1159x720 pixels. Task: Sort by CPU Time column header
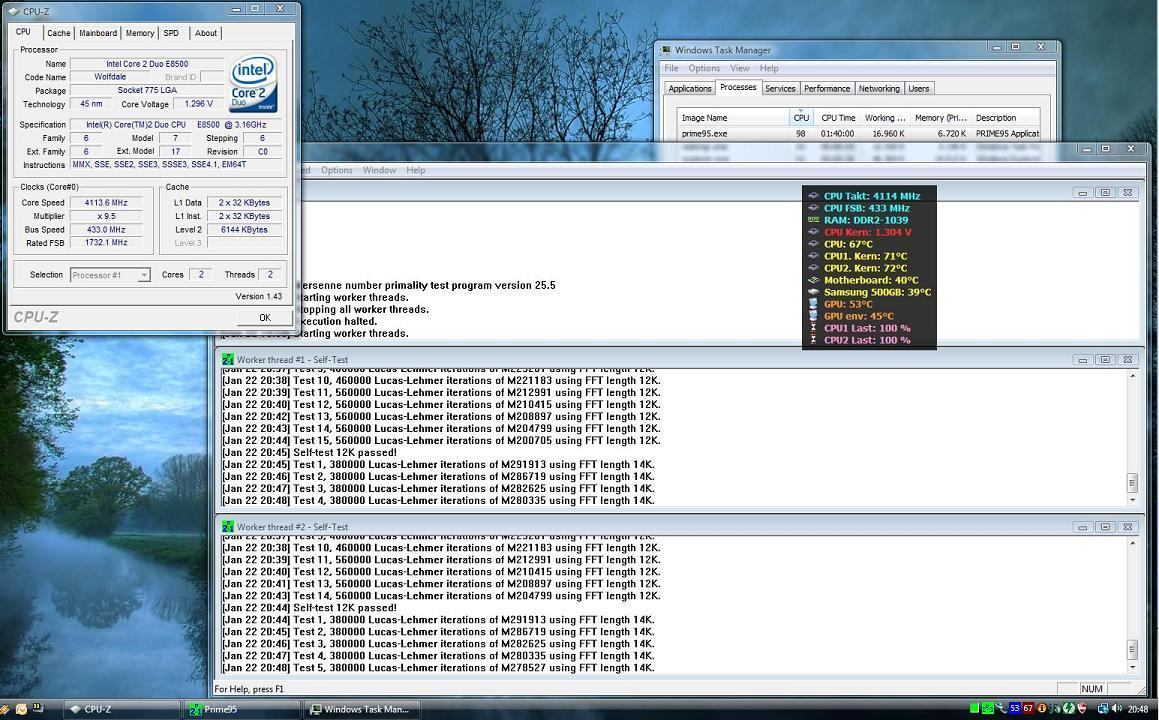pos(837,118)
